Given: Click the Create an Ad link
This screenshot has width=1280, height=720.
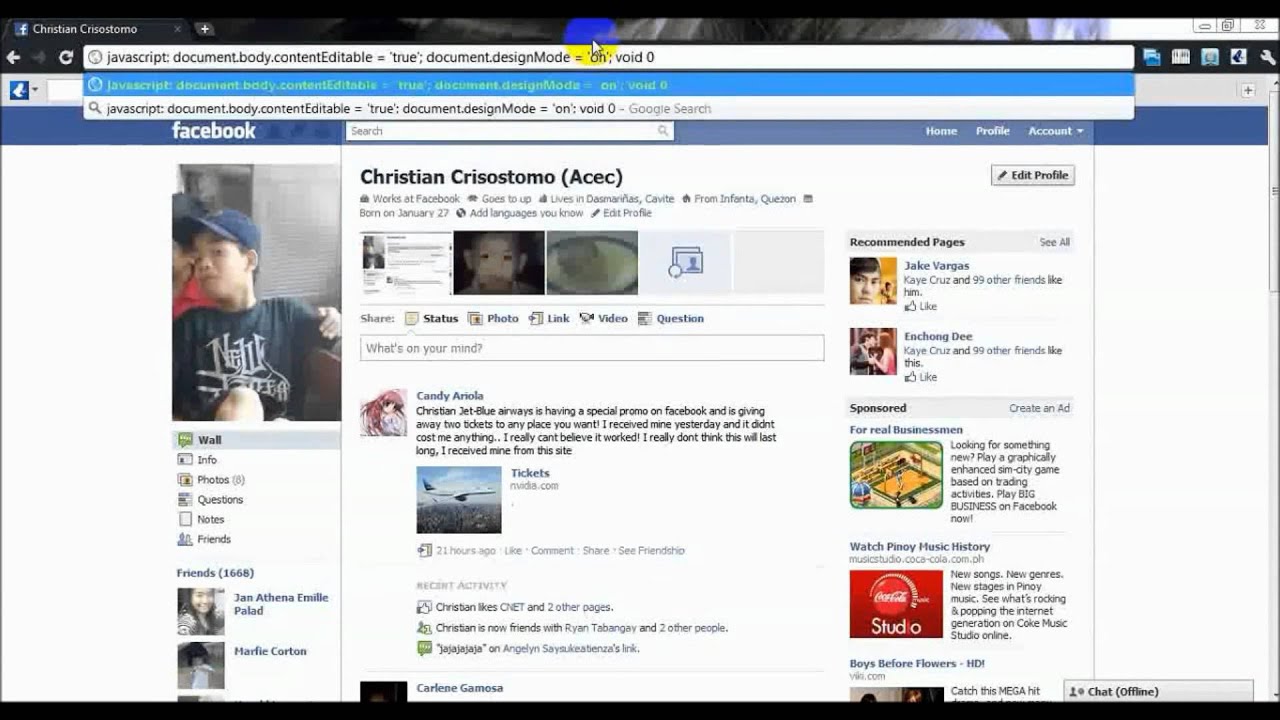Looking at the screenshot, I should (x=1039, y=408).
